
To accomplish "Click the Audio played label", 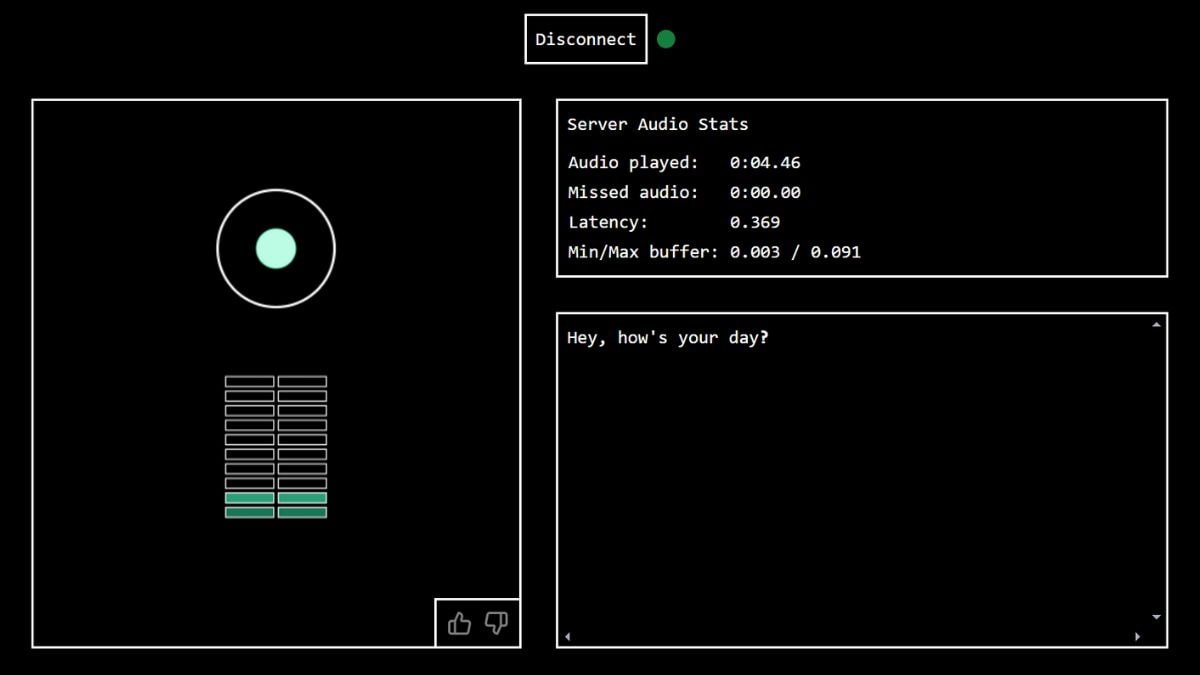I will tap(633, 162).
